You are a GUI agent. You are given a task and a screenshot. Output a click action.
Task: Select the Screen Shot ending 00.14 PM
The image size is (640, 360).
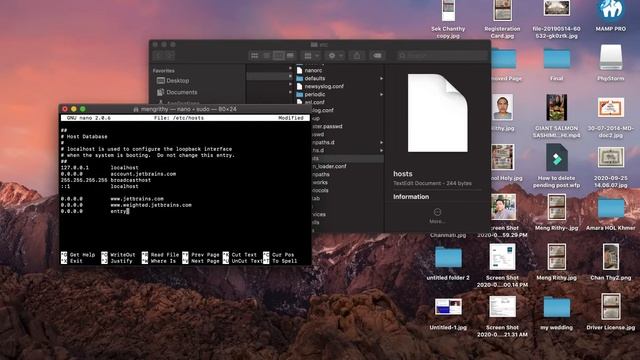(502, 257)
